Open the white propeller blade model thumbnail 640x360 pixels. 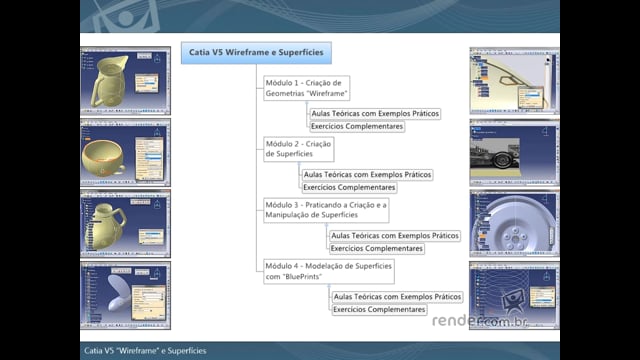pos(125,296)
